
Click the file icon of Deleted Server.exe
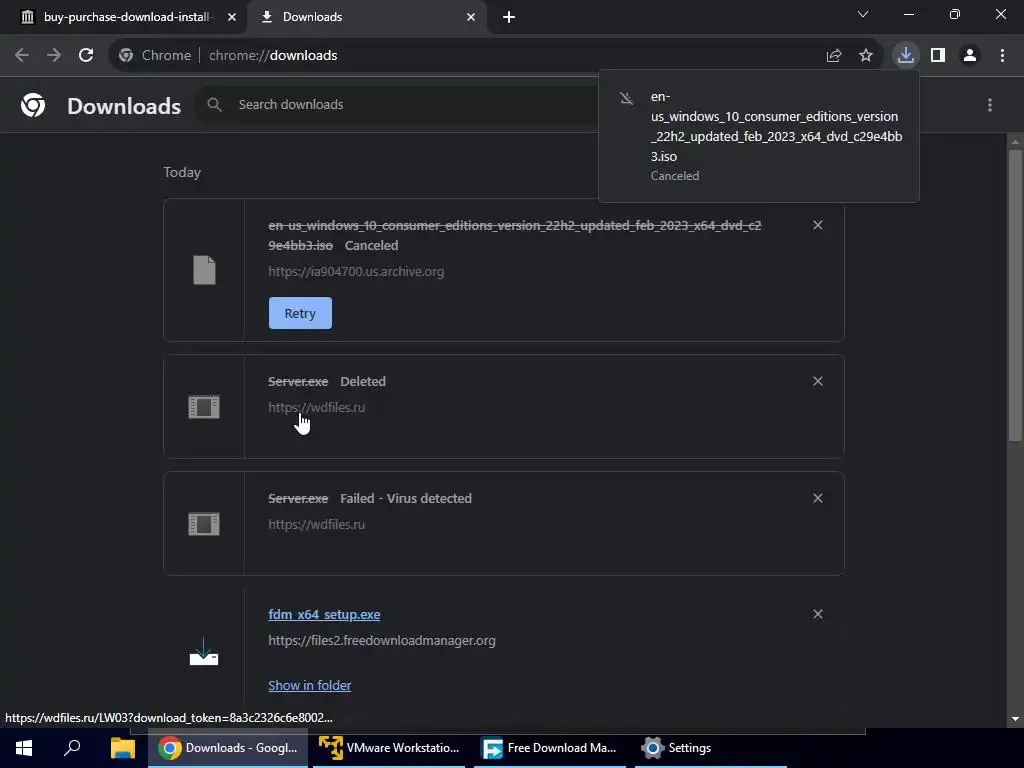[204, 407]
